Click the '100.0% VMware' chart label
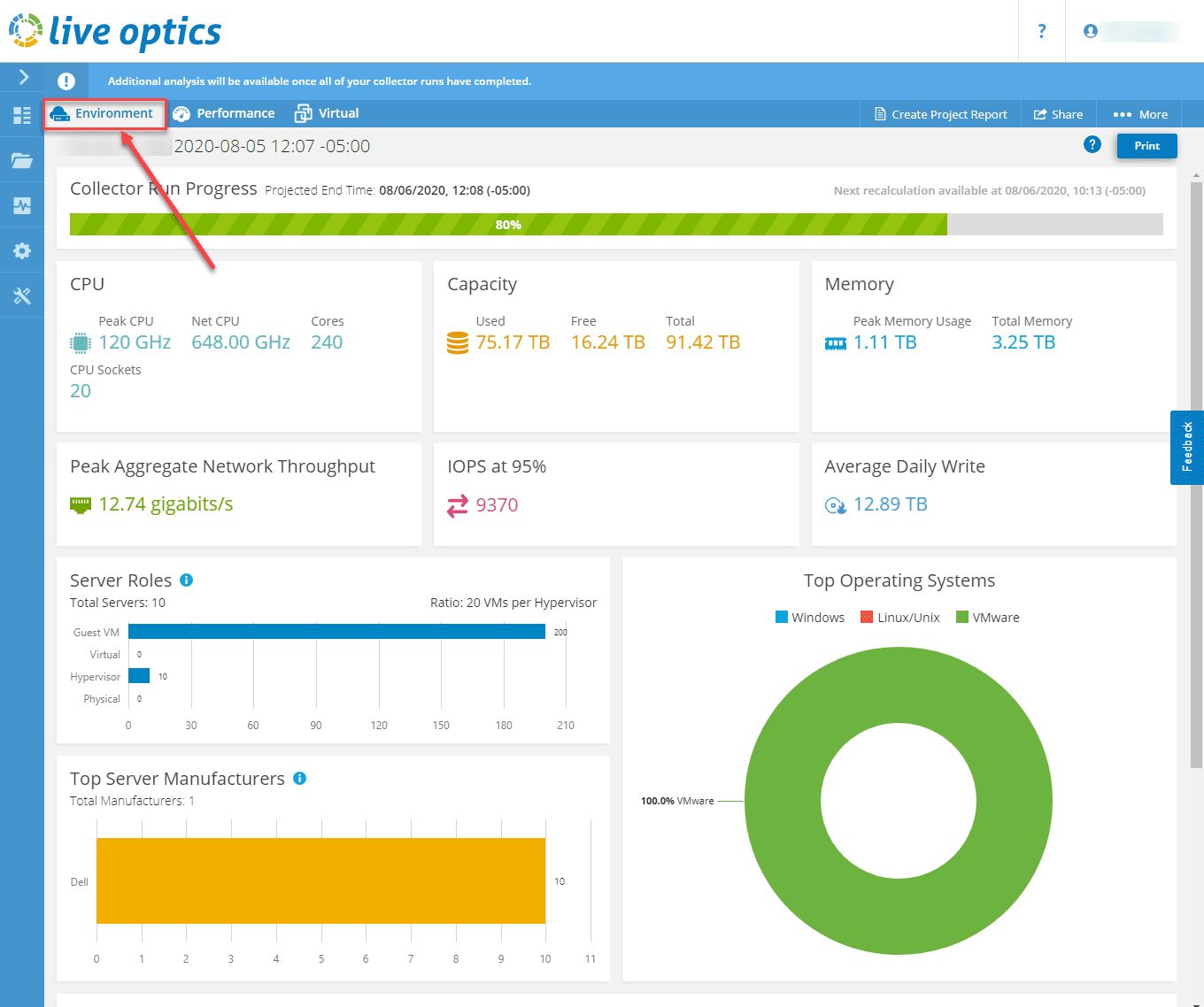The image size is (1204, 1007). [677, 801]
